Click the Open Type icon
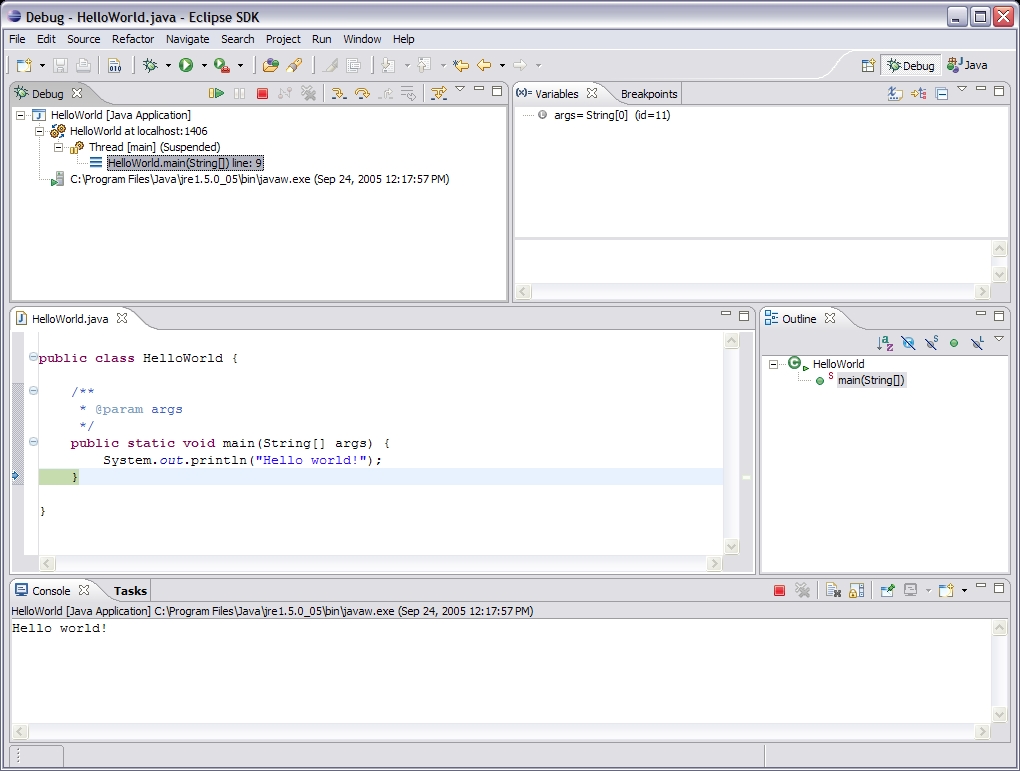1020x771 pixels. click(271, 65)
